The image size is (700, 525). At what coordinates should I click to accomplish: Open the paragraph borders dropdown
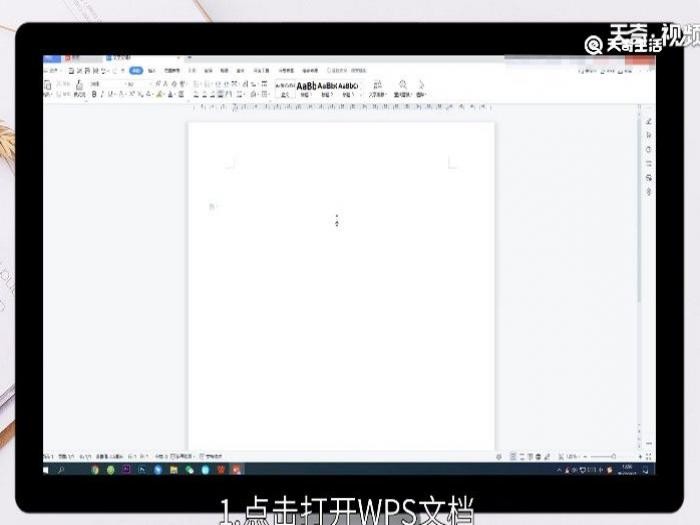[x=265, y=94]
